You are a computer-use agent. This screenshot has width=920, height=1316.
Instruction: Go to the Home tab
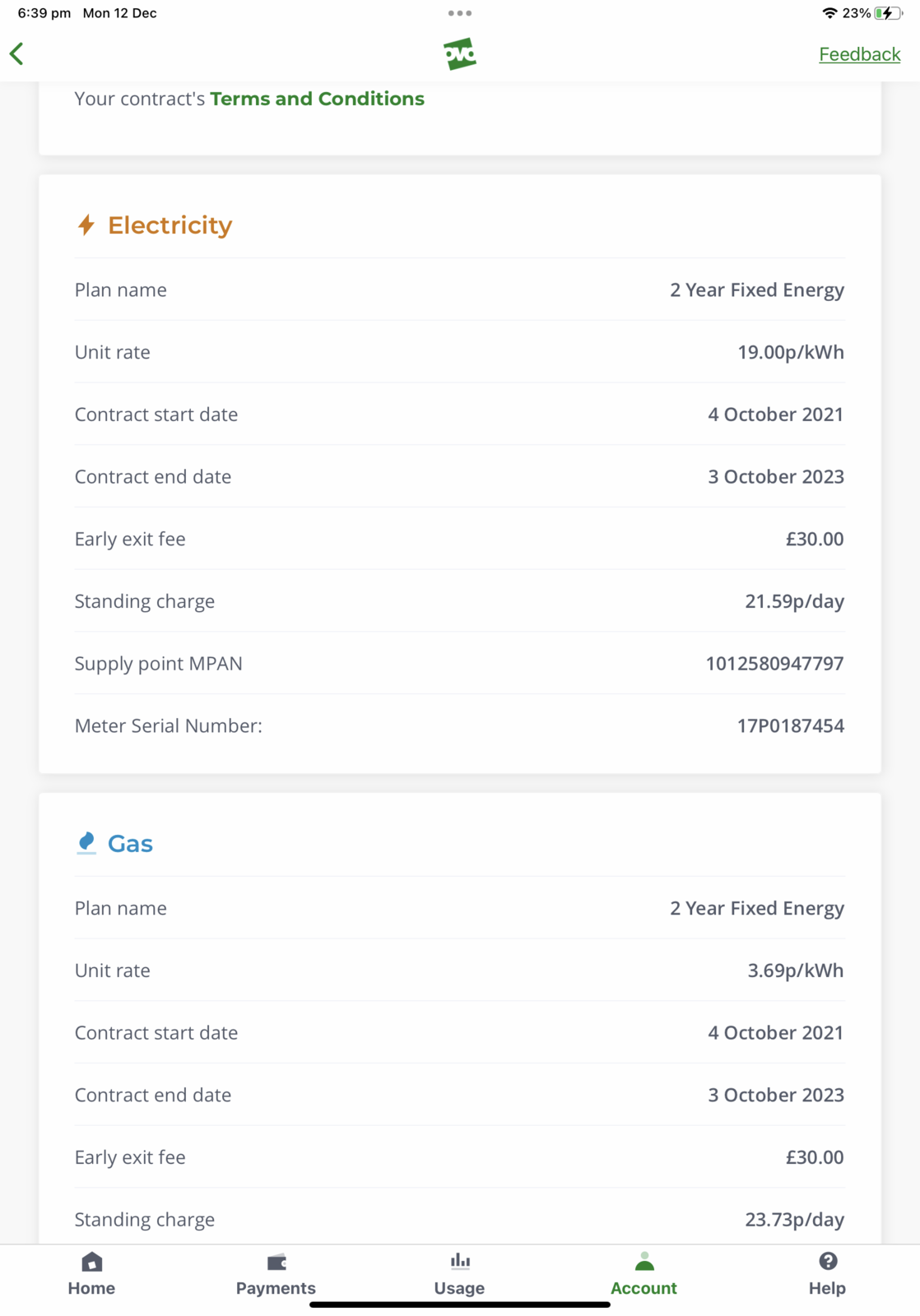[x=91, y=1273]
